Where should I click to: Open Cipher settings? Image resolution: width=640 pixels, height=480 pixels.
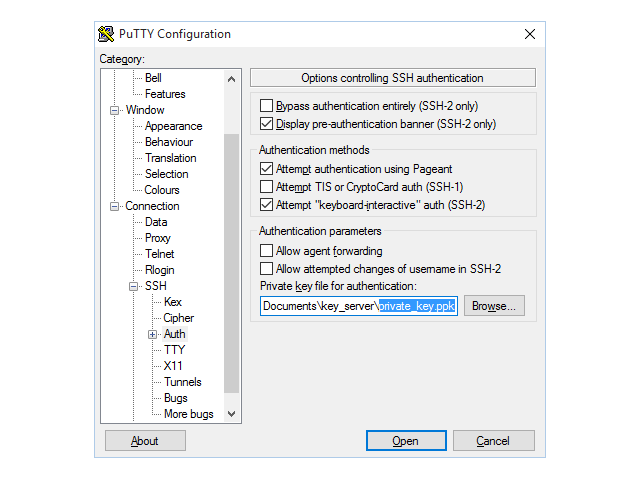pos(179,318)
